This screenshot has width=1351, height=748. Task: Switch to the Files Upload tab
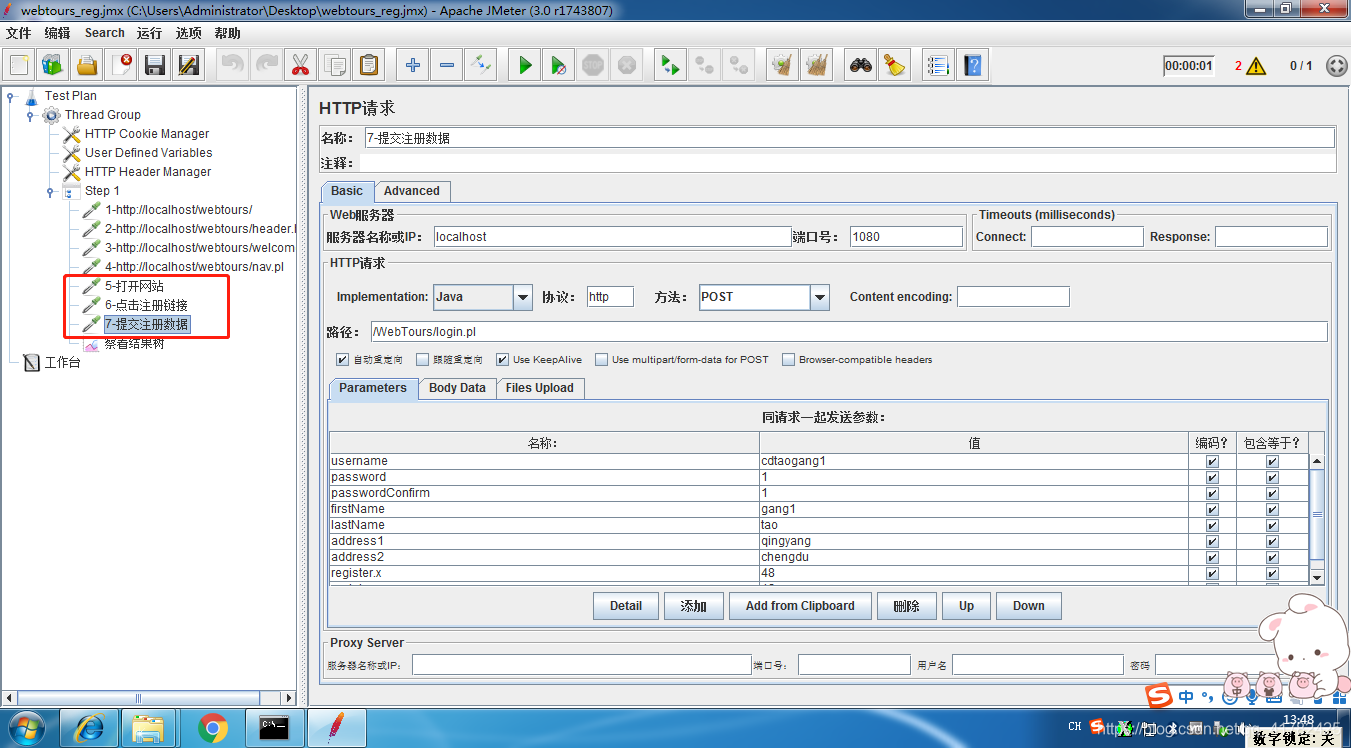(x=540, y=388)
